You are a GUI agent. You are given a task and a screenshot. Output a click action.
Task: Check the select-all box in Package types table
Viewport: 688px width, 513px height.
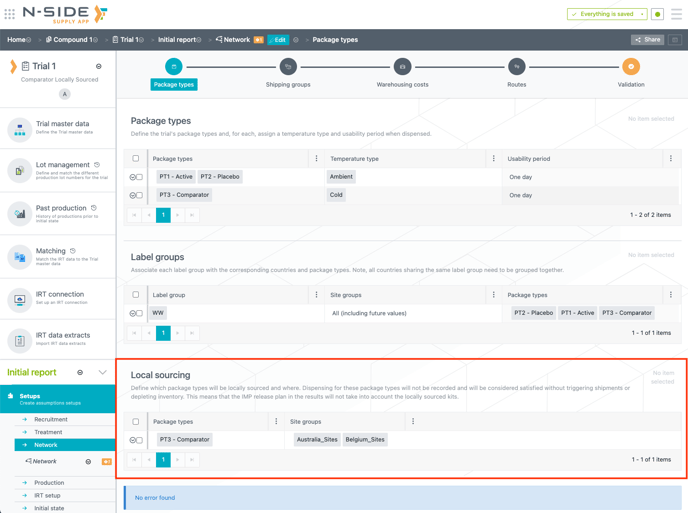click(x=136, y=158)
